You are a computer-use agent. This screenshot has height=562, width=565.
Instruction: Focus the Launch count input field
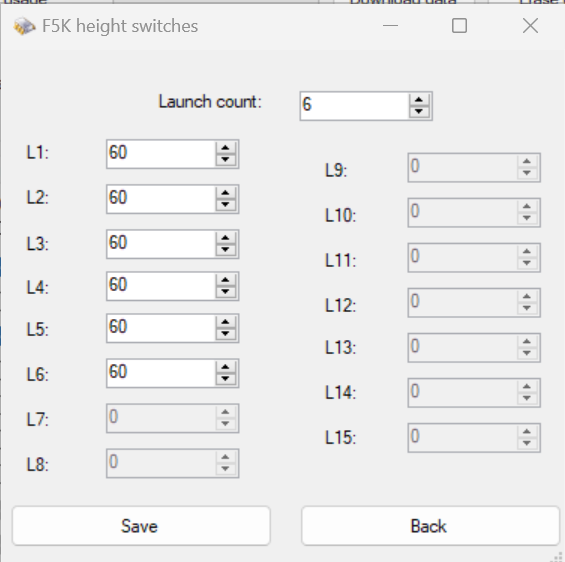point(355,106)
